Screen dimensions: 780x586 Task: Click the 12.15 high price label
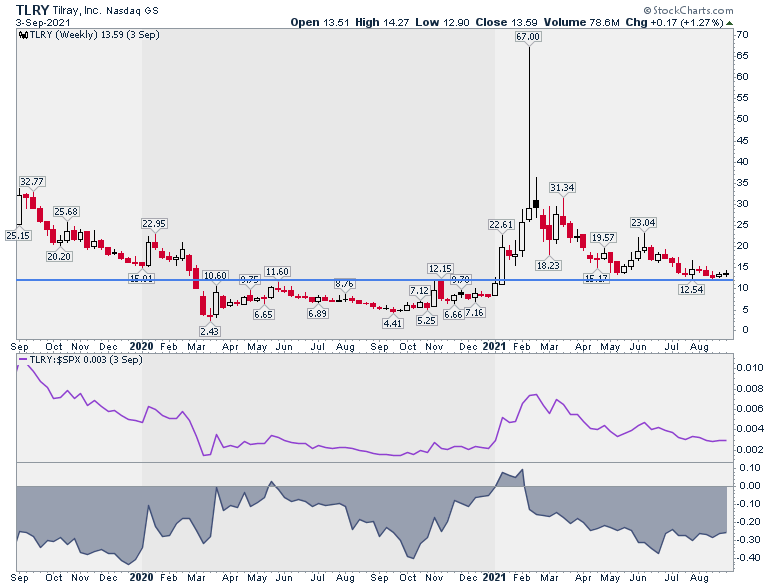pos(440,269)
